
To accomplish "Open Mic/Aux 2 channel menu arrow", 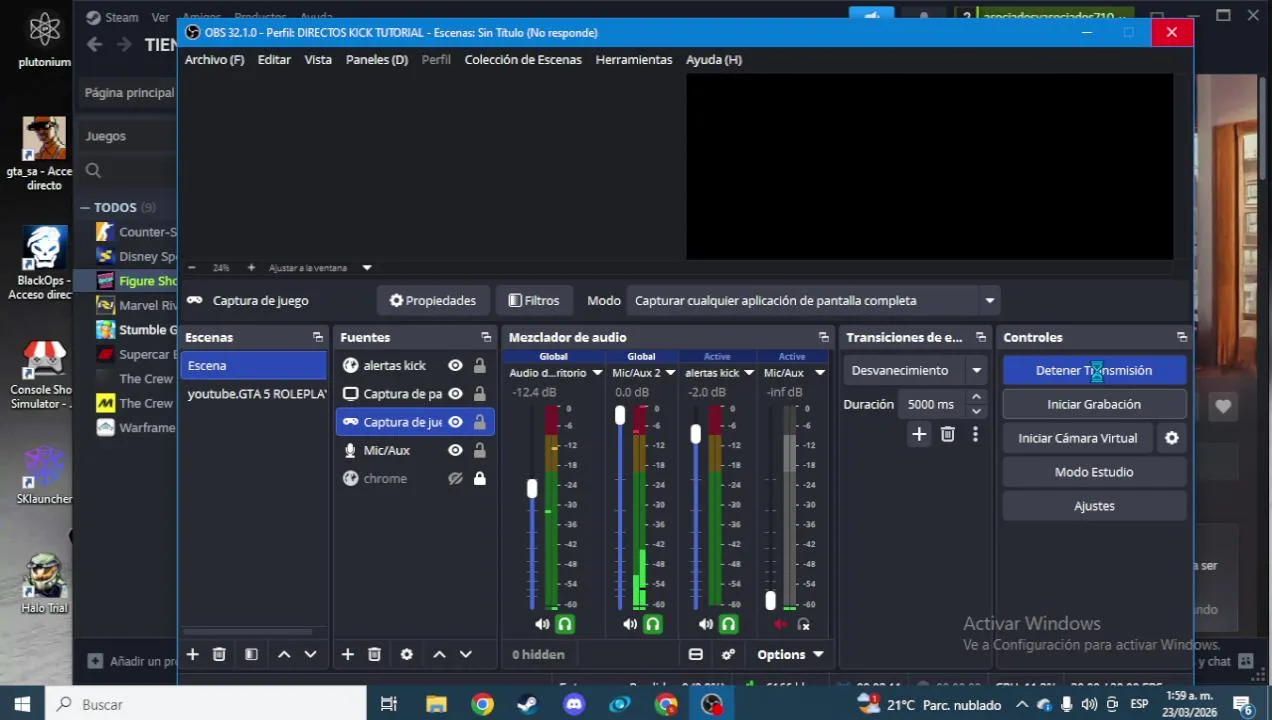I will click(x=671, y=373).
